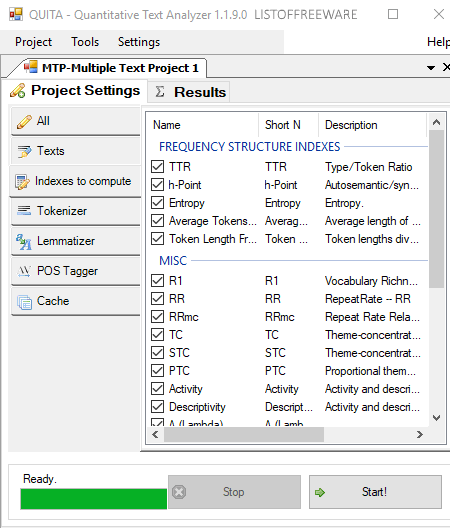450x528 pixels.
Task: Click the vertical scrollbar thumb
Action: point(437,209)
